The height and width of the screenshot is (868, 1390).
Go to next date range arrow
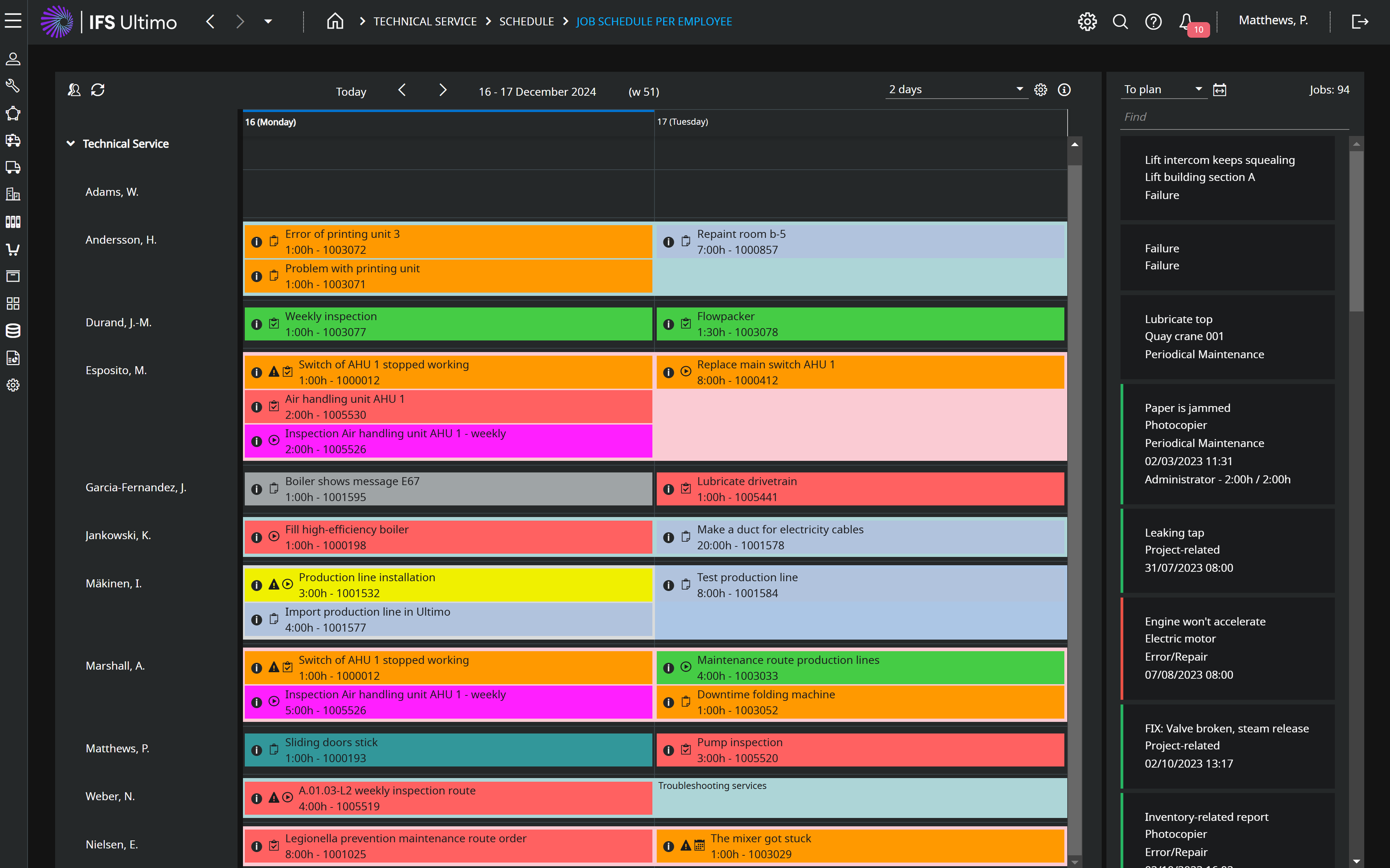[443, 90]
